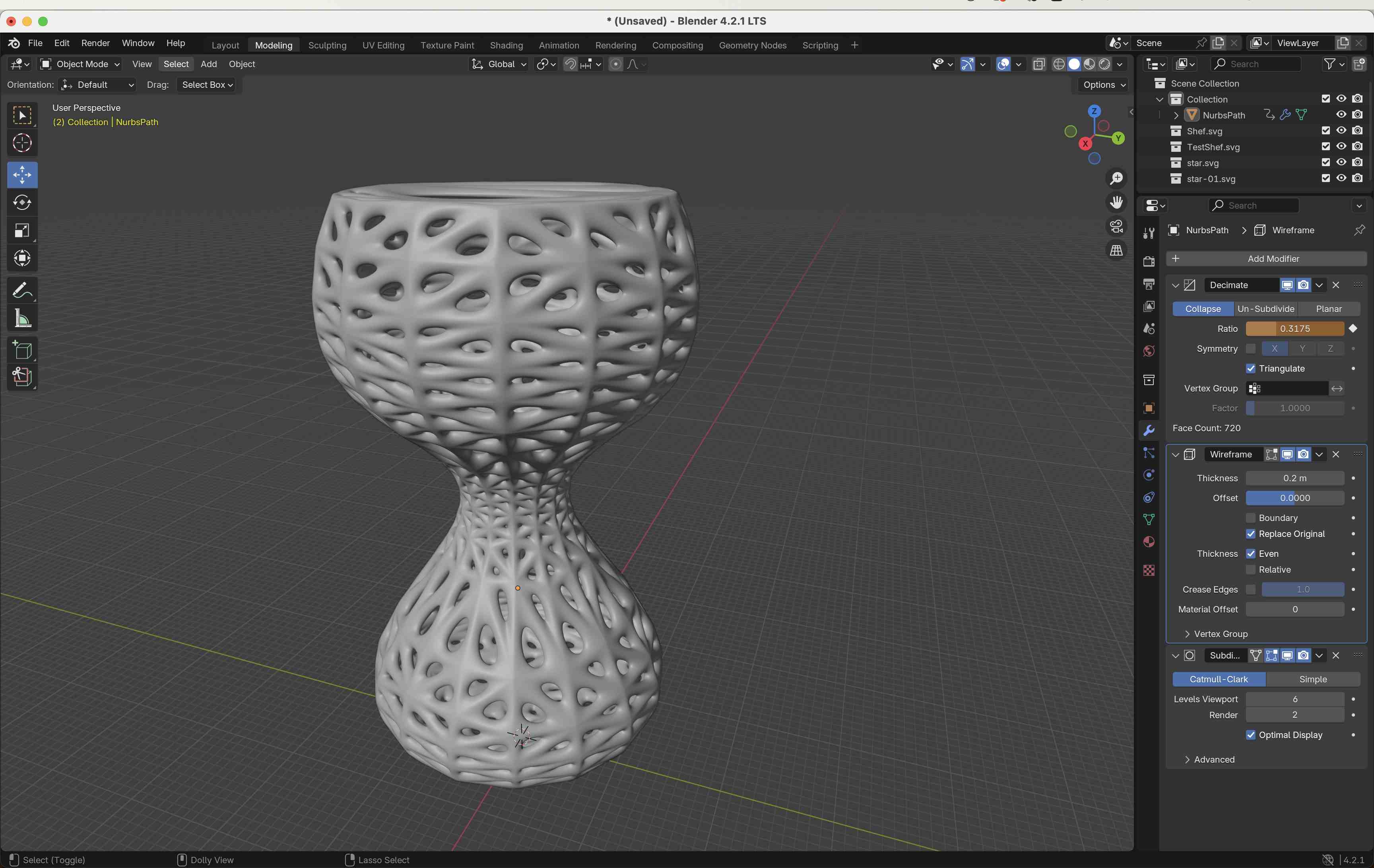This screenshot has width=1374, height=868.
Task: Select the Cursor tool in toolbar
Action: 22,143
